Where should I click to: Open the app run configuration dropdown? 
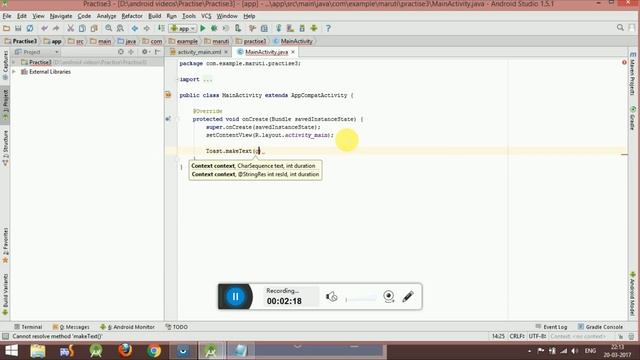tap(183, 28)
